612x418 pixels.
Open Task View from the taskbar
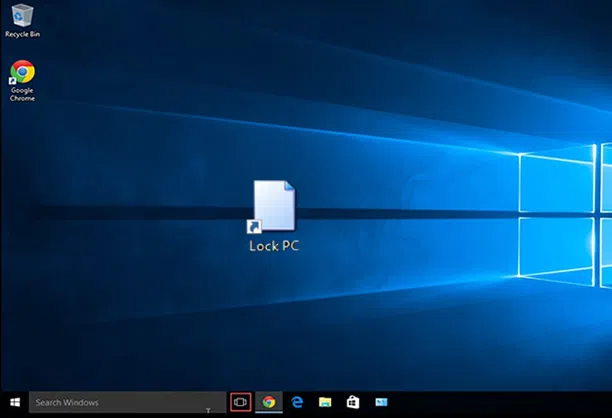(x=240, y=402)
